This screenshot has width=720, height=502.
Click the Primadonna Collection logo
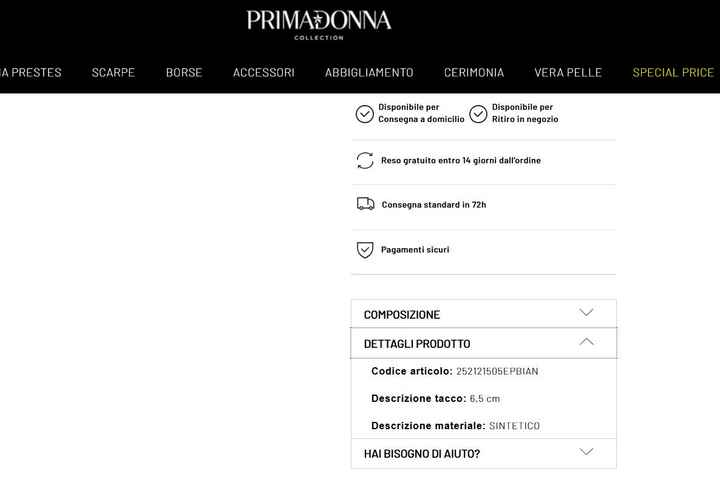[x=319, y=24]
